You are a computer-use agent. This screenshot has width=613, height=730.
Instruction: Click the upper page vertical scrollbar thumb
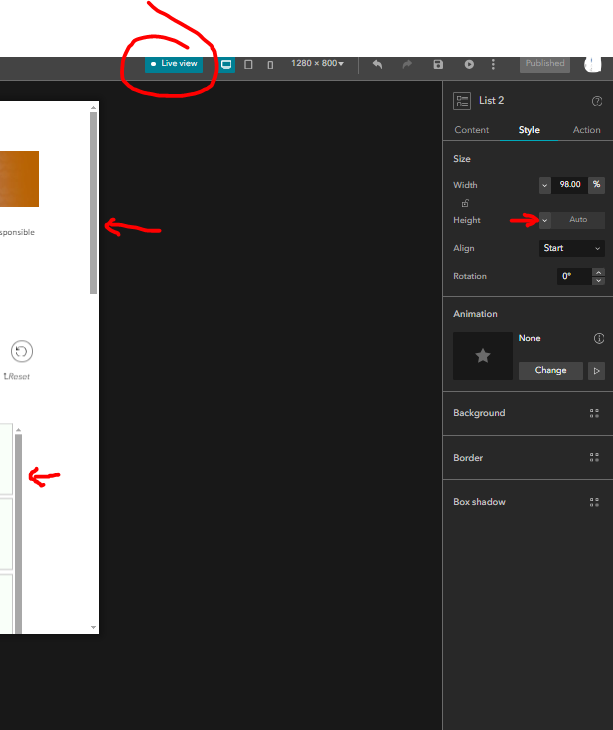coord(94,203)
